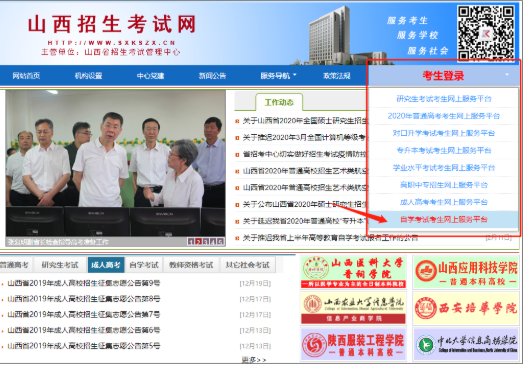Jump to slideshow page 4
527x365 pixels.
tap(213, 241)
